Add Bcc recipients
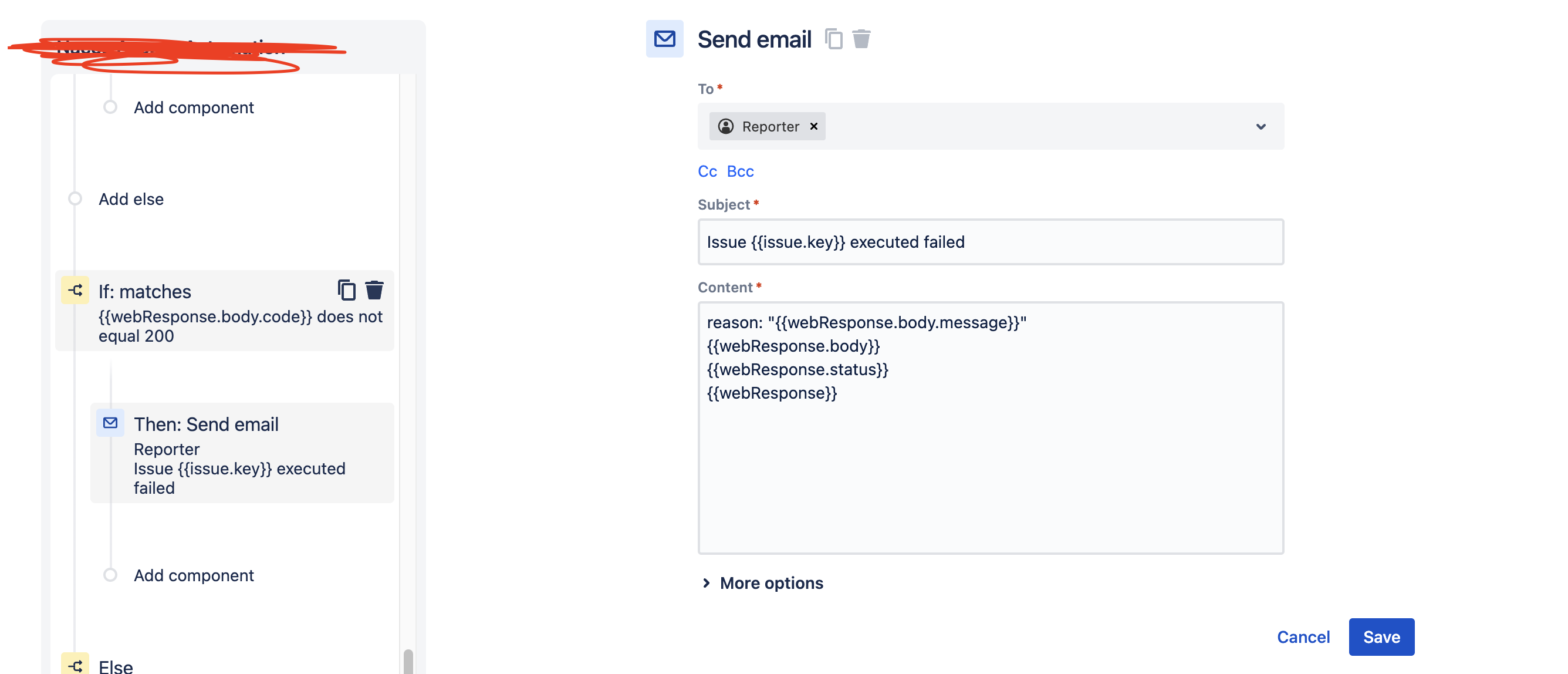The image size is (1568, 674). (740, 171)
